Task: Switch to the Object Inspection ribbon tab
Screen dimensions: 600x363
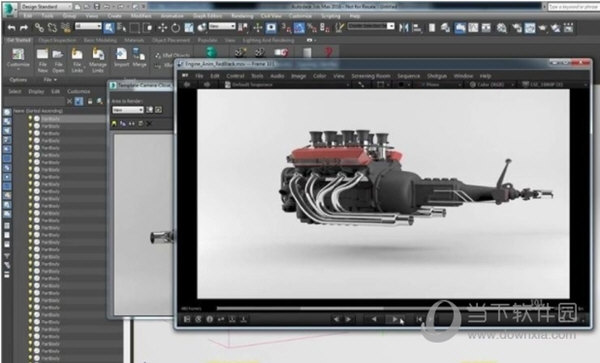Action: click(57, 40)
